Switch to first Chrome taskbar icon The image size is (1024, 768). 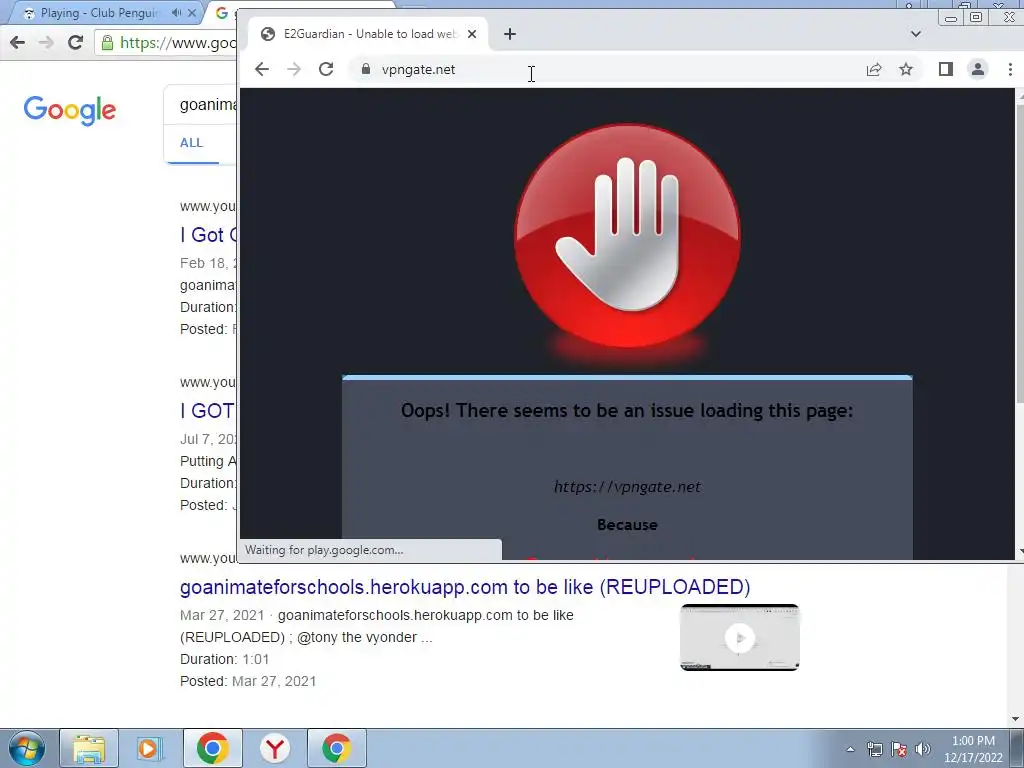(212, 748)
